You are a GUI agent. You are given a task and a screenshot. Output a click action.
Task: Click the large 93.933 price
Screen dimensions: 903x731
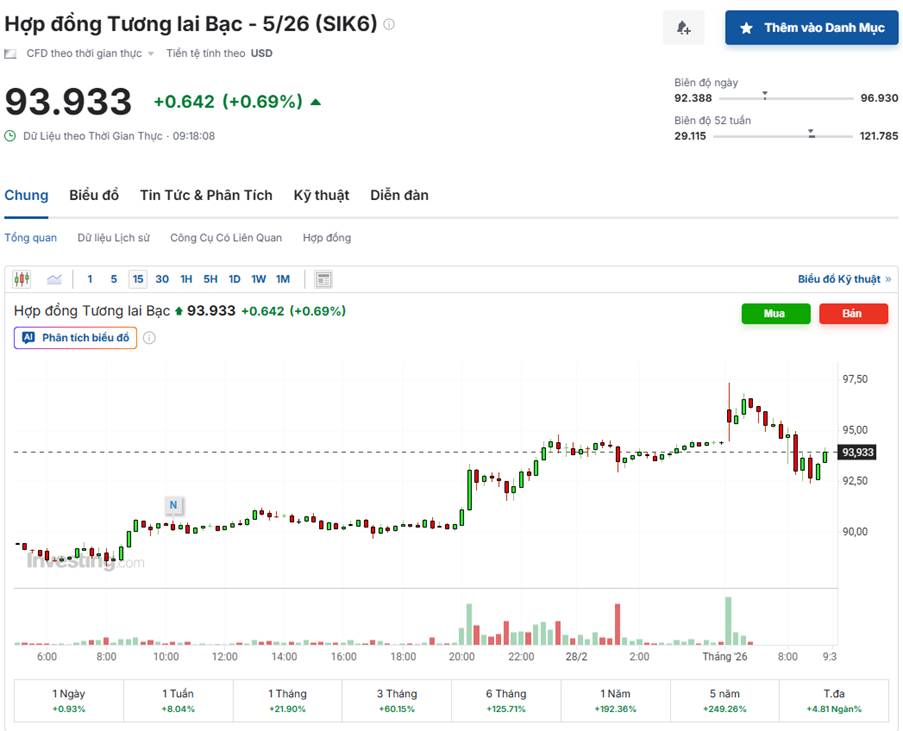pyautogui.click(x=69, y=102)
